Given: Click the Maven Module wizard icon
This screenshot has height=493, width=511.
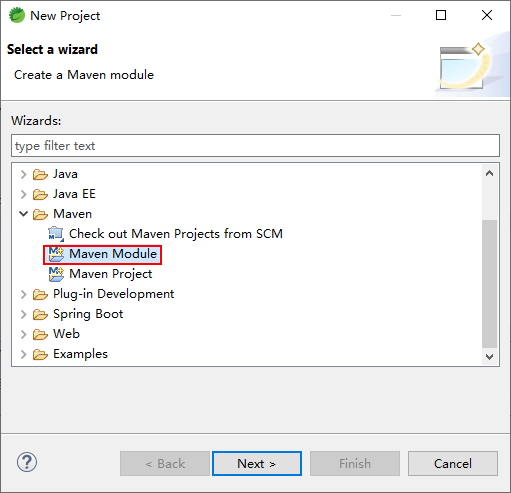Looking at the screenshot, I should (56, 254).
